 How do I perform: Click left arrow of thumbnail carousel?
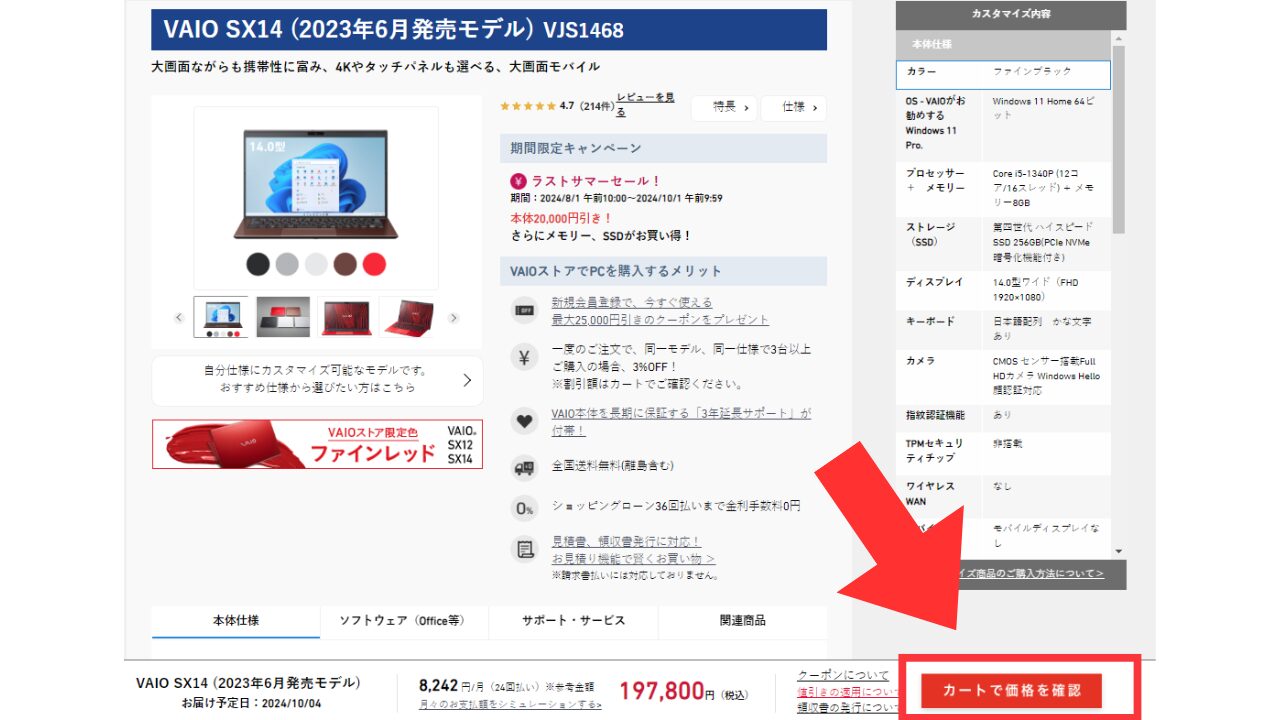click(179, 318)
